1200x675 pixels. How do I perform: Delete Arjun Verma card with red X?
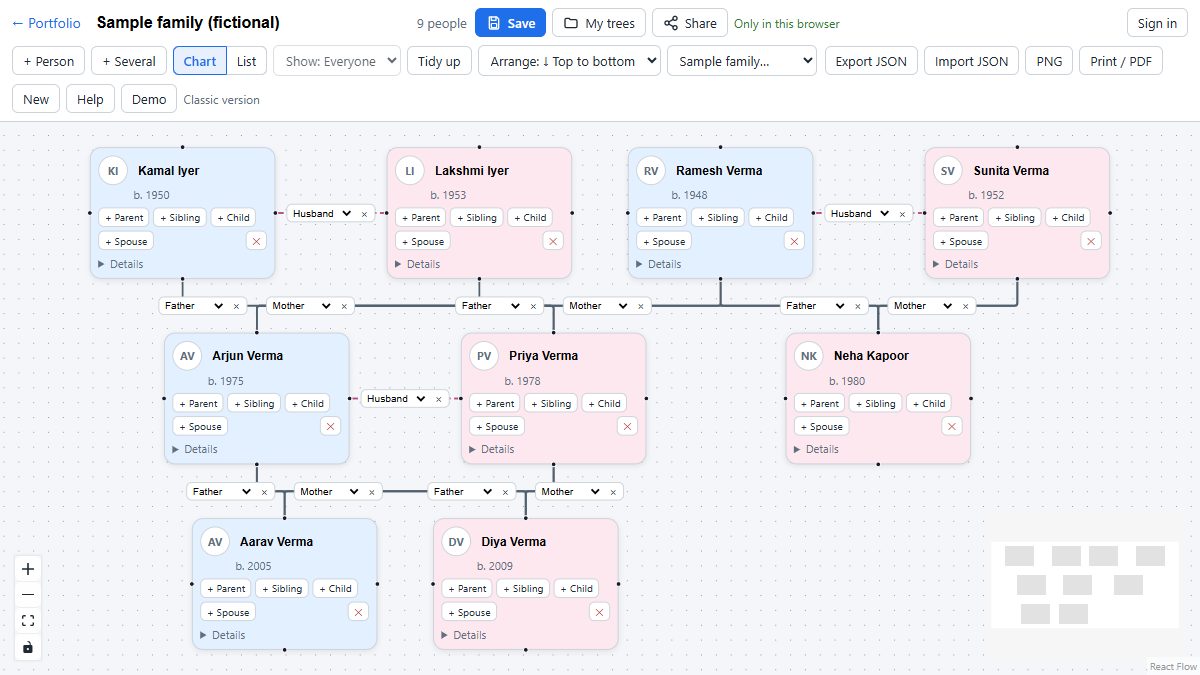pos(331,426)
